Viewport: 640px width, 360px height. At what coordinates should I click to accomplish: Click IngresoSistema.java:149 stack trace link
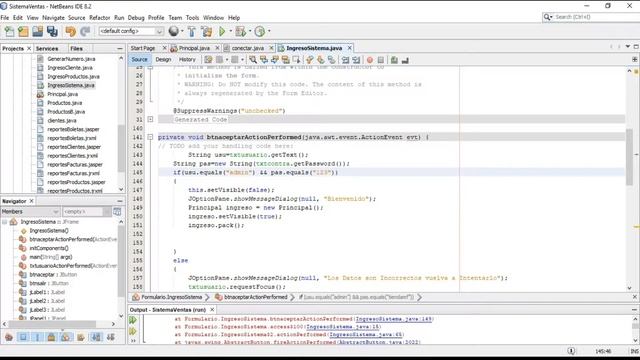pyautogui.click(x=393, y=319)
